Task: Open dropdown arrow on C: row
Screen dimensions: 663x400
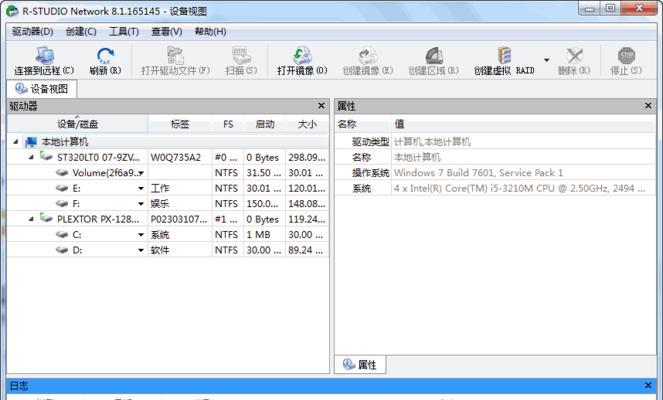Action: [141, 235]
